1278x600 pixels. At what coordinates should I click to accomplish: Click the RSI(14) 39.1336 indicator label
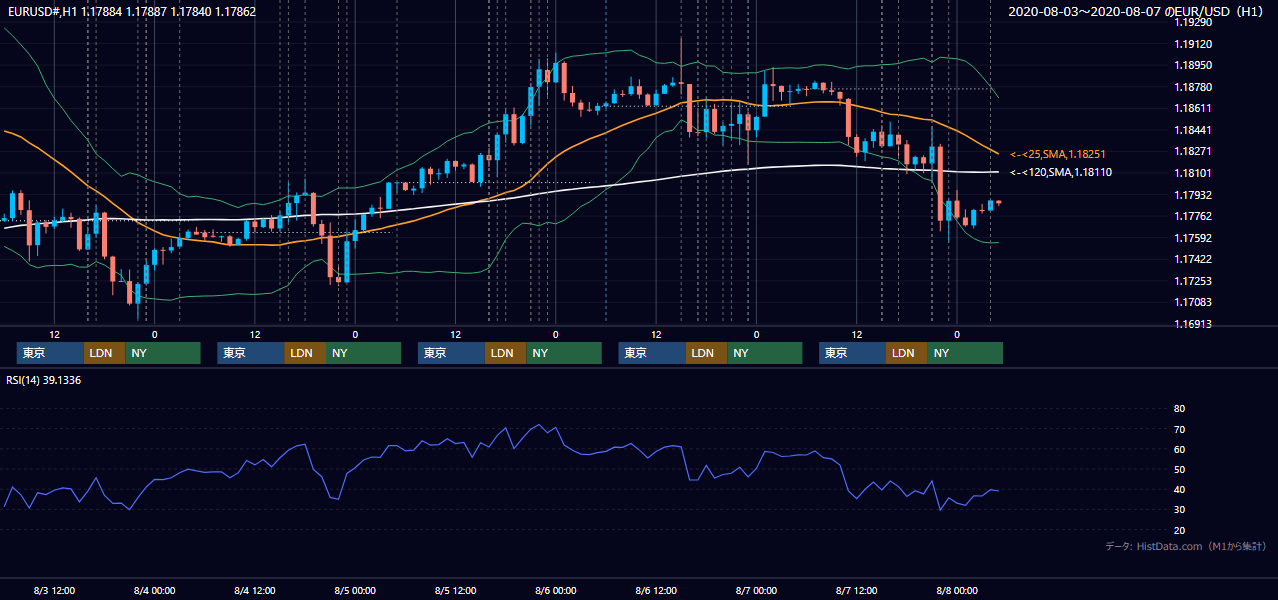tap(43, 380)
